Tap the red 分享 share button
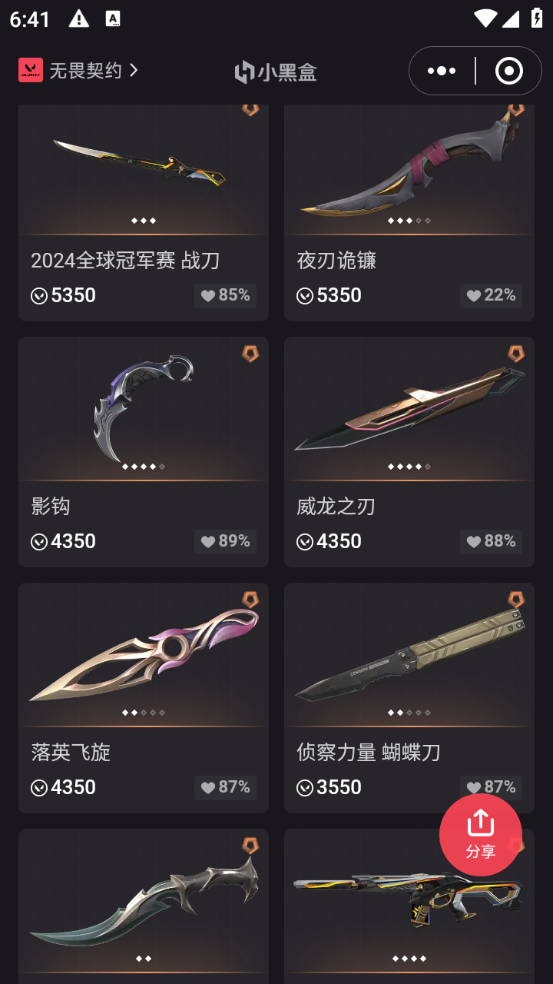Screen dimensions: 553x984 (x=480, y=834)
